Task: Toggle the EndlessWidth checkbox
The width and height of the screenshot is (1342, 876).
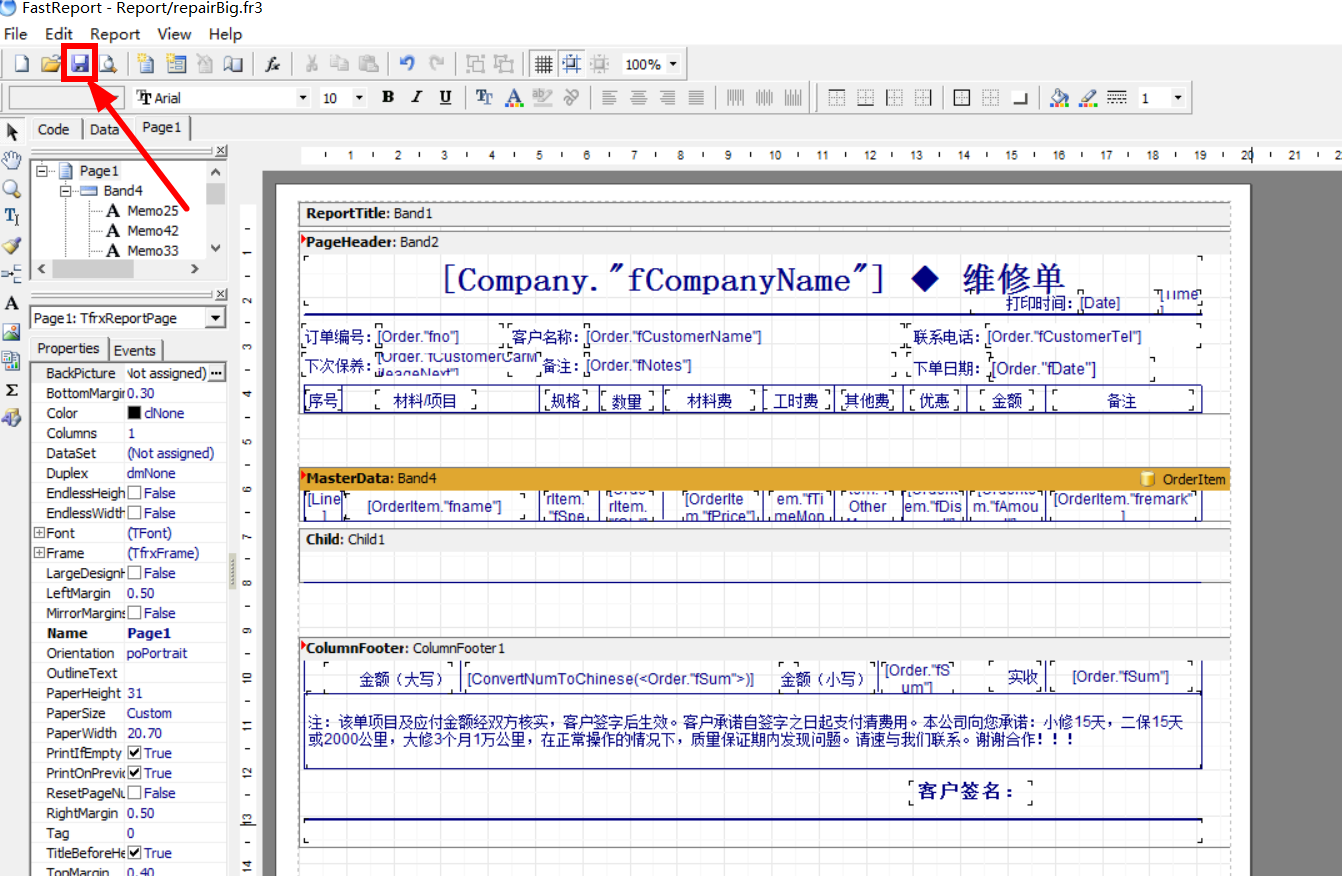Action: click(x=134, y=513)
